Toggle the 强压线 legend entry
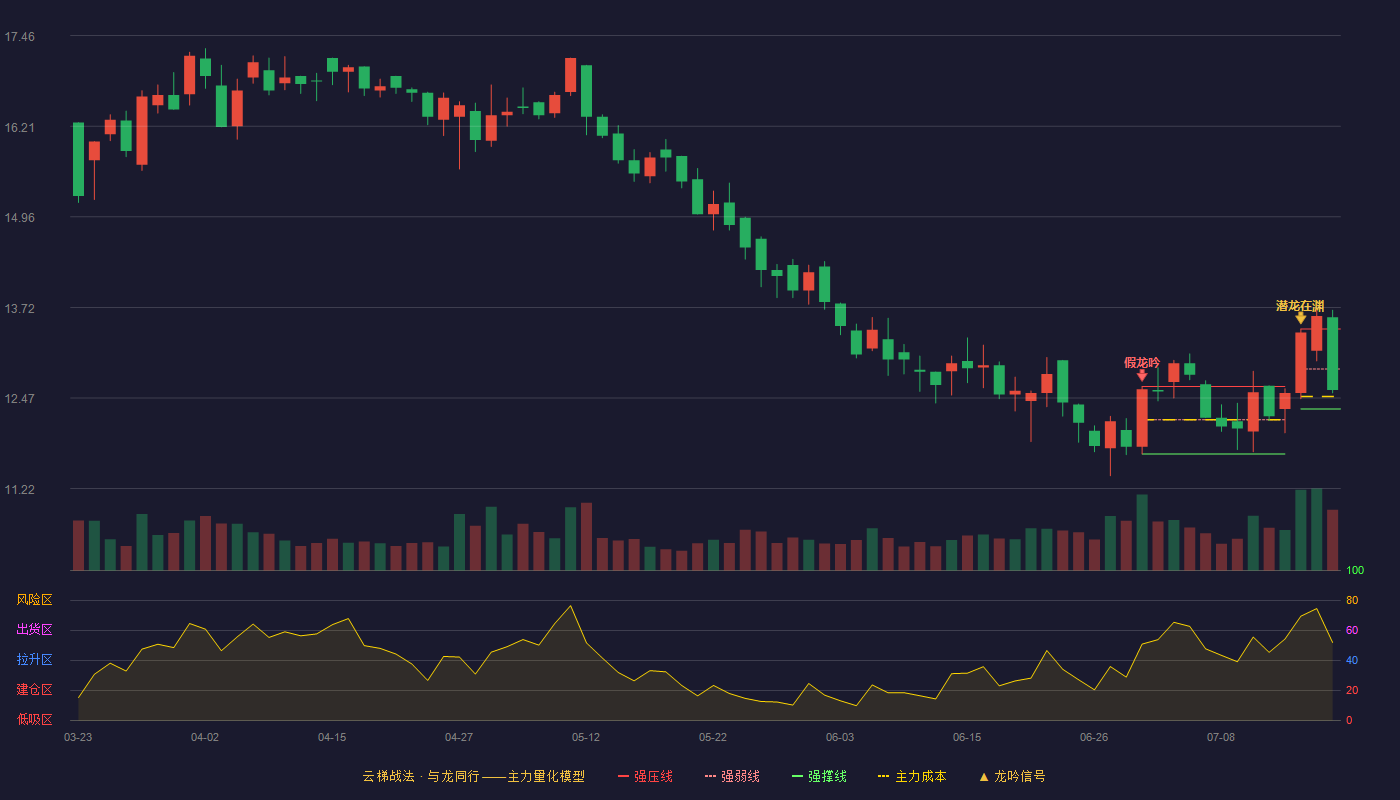The height and width of the screenshot is (800, 1400). click(x=645, y=776)
